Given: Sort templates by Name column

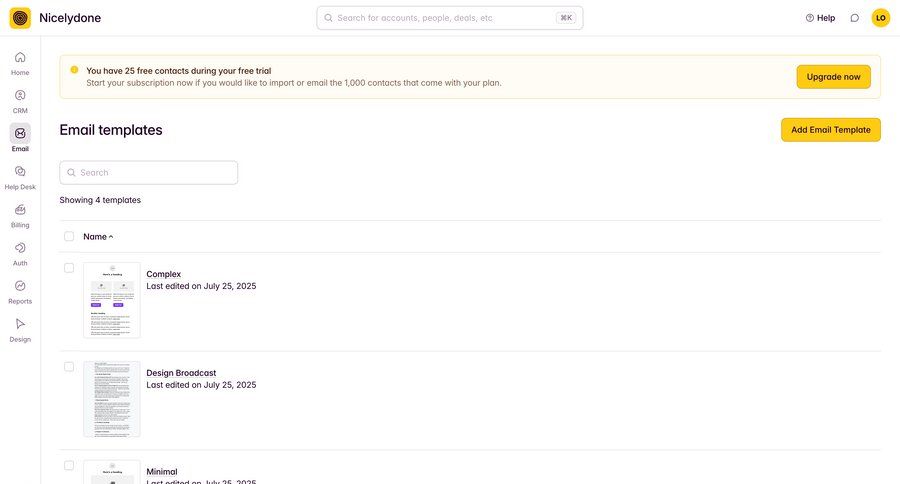Looking at the screenshot, I should [97, 237].
